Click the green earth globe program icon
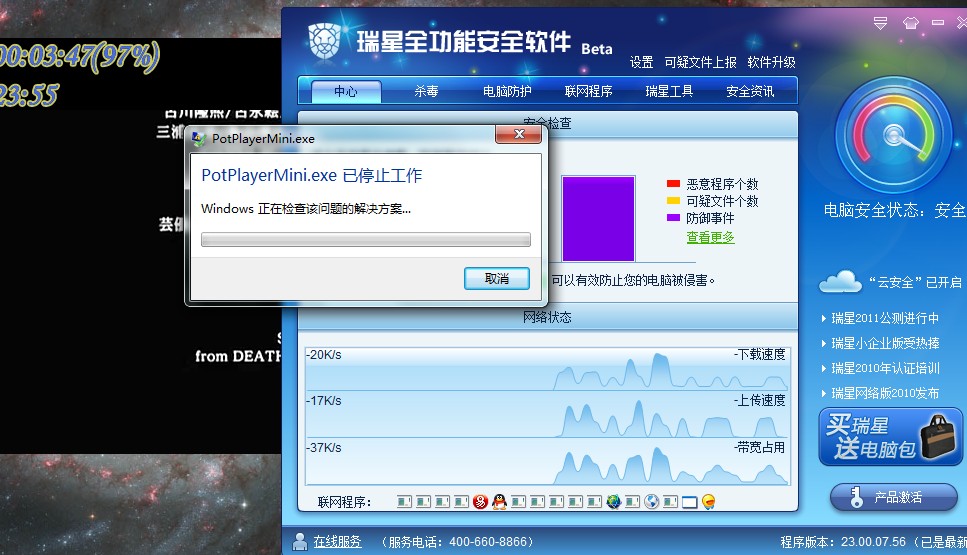967x555 pixels. pyautogui.click(x=614, y=502)
